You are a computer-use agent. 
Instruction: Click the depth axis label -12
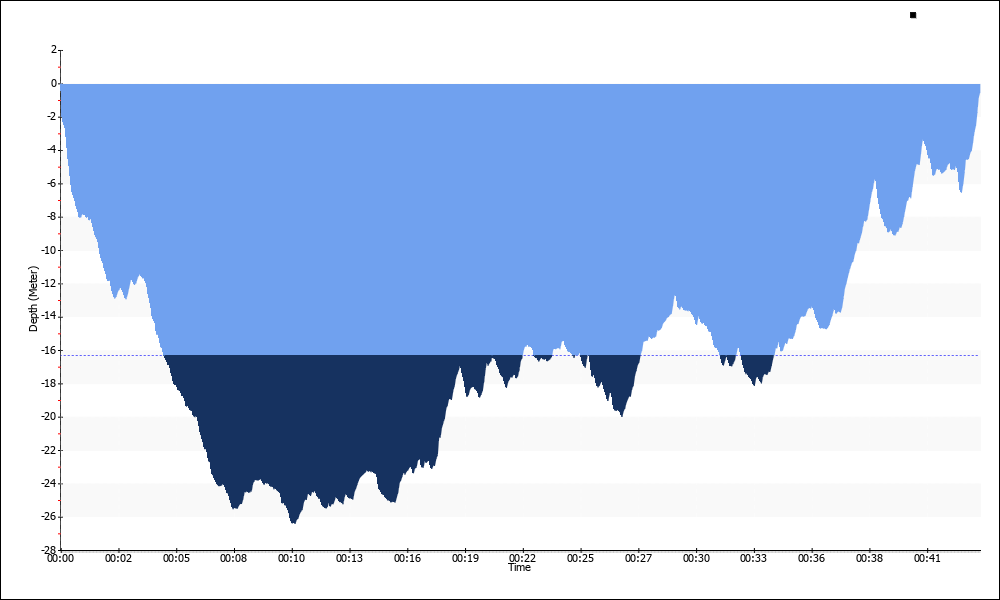[x=49, y=283]
